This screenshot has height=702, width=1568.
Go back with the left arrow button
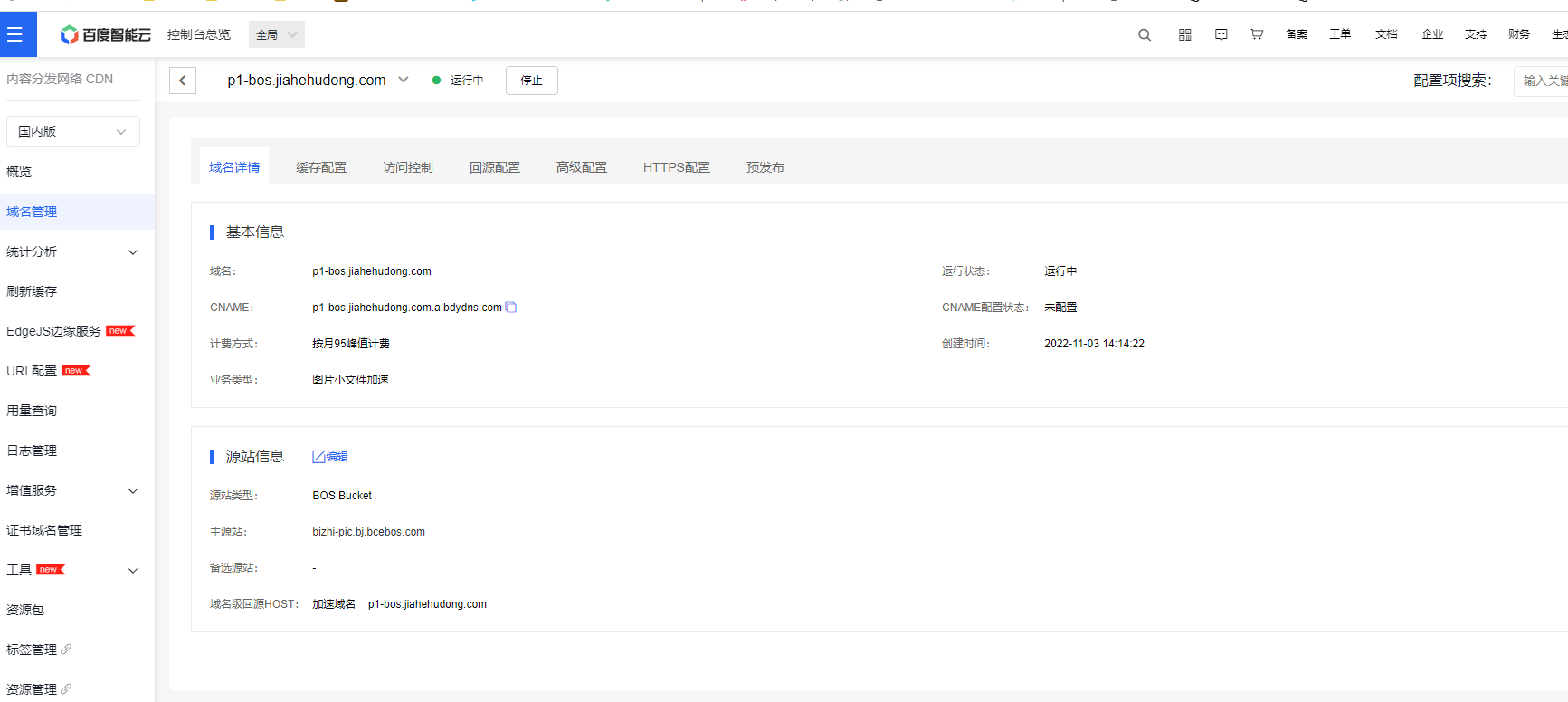[183, 81]
